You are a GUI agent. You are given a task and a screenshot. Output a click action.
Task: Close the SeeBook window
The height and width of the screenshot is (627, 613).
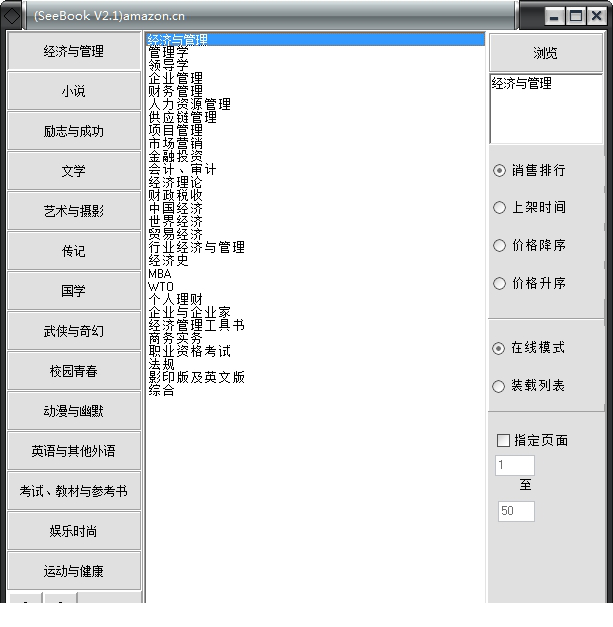click(597, 16)
